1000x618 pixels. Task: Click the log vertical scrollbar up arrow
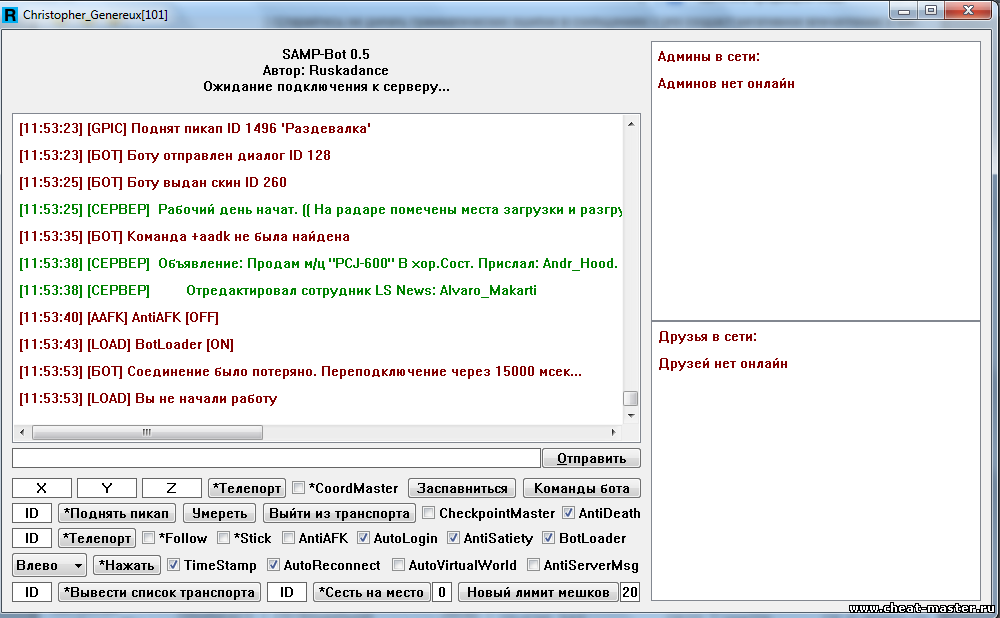pos(631,124)
